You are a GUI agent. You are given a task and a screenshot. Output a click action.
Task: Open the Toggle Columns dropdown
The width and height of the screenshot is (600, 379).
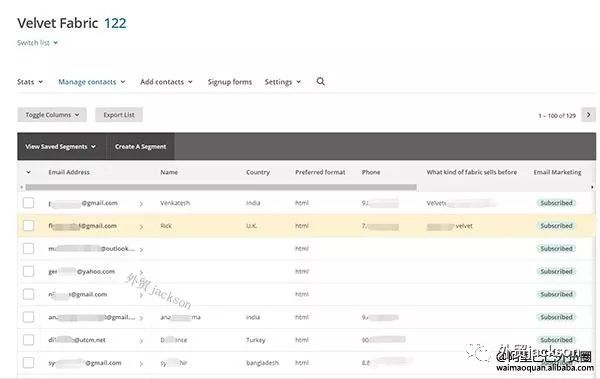click(x=52, y=115)
